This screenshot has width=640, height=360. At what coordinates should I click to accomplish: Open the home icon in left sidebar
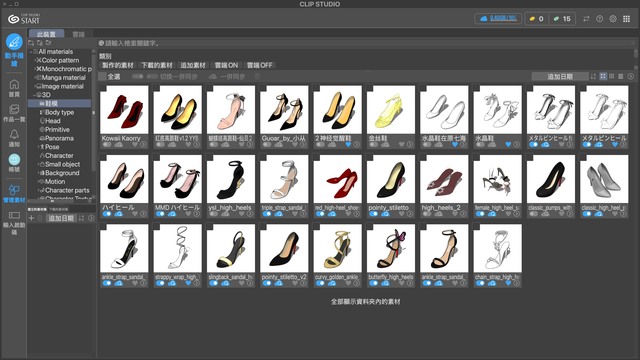(14, 84)
